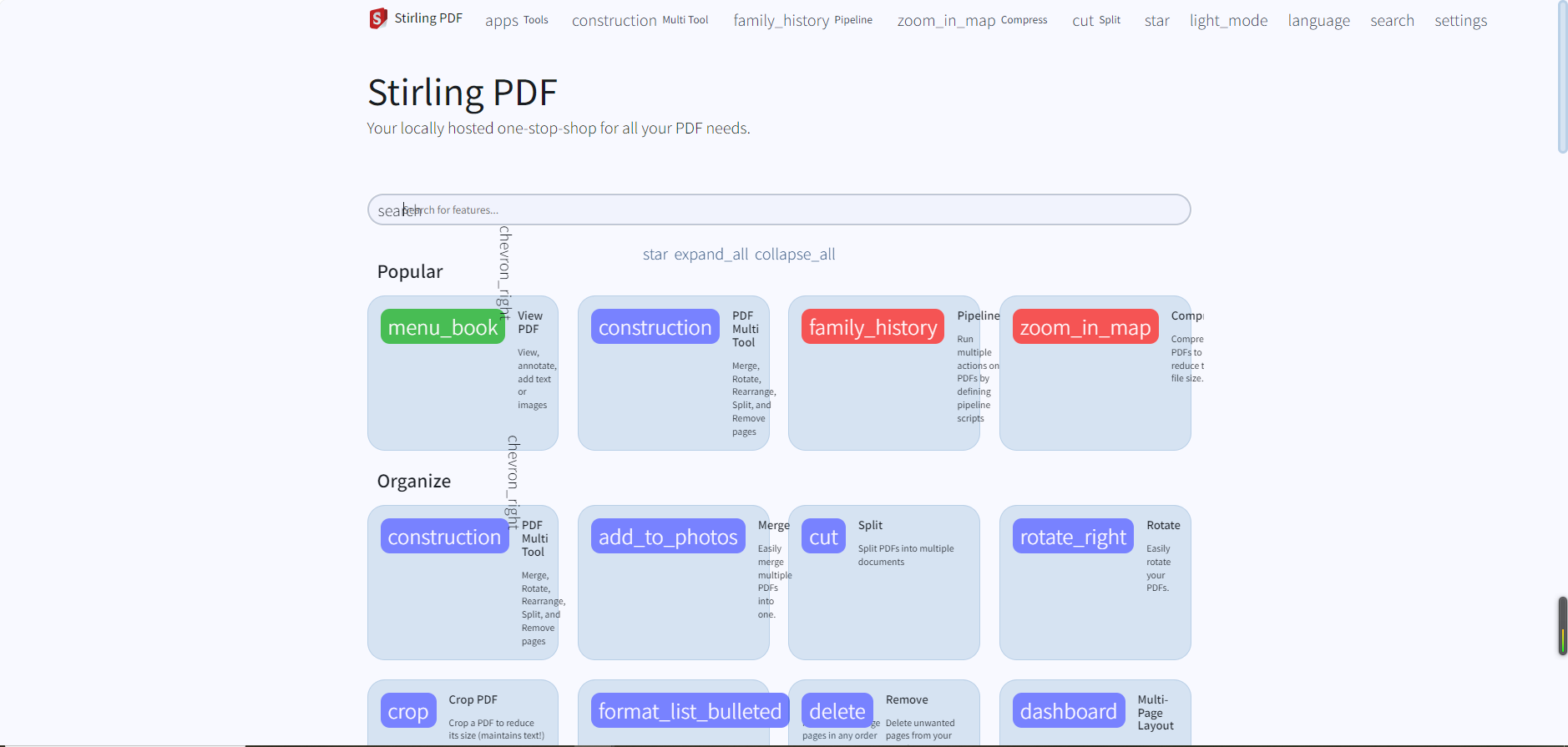Click the menu_book View PDF icon

coord(443,327)
